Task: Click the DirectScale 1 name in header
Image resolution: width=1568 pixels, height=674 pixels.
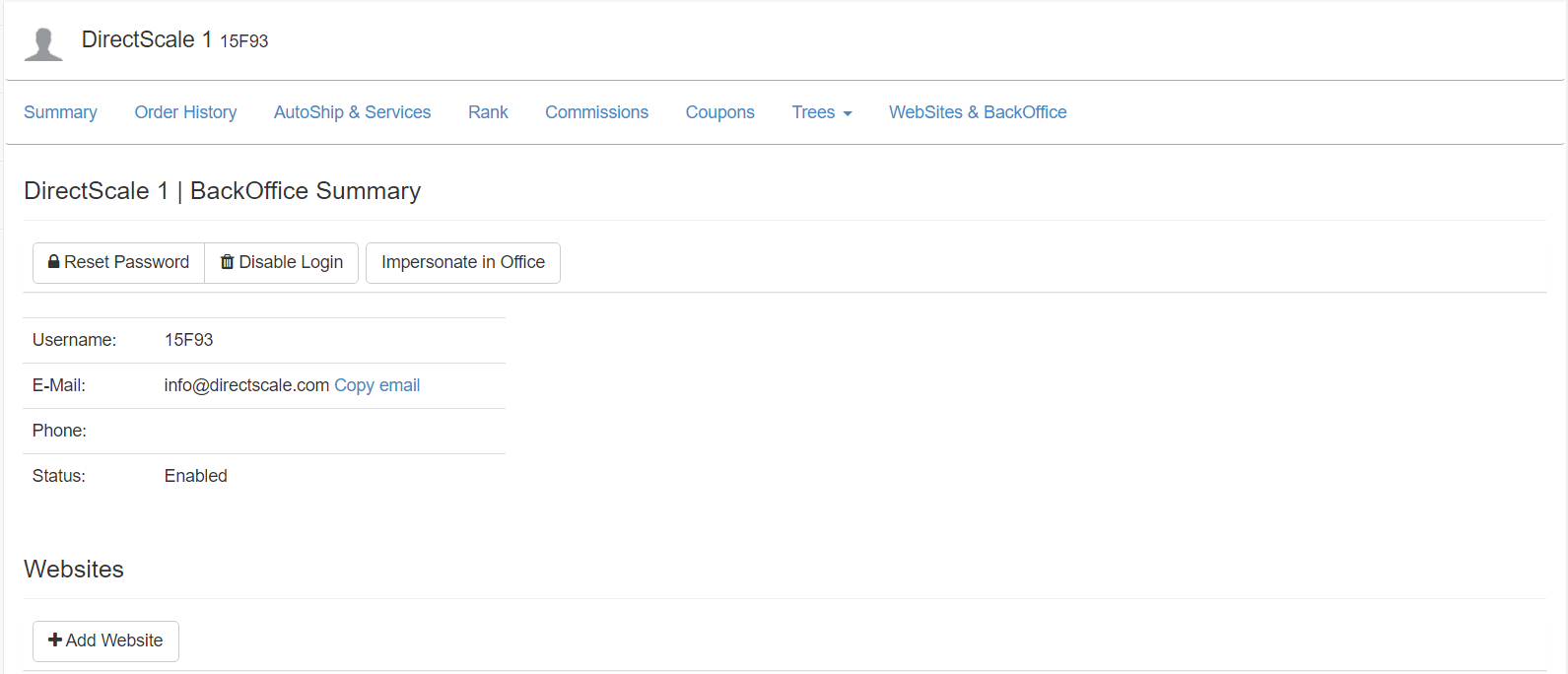Action: (x=146, y=39)
